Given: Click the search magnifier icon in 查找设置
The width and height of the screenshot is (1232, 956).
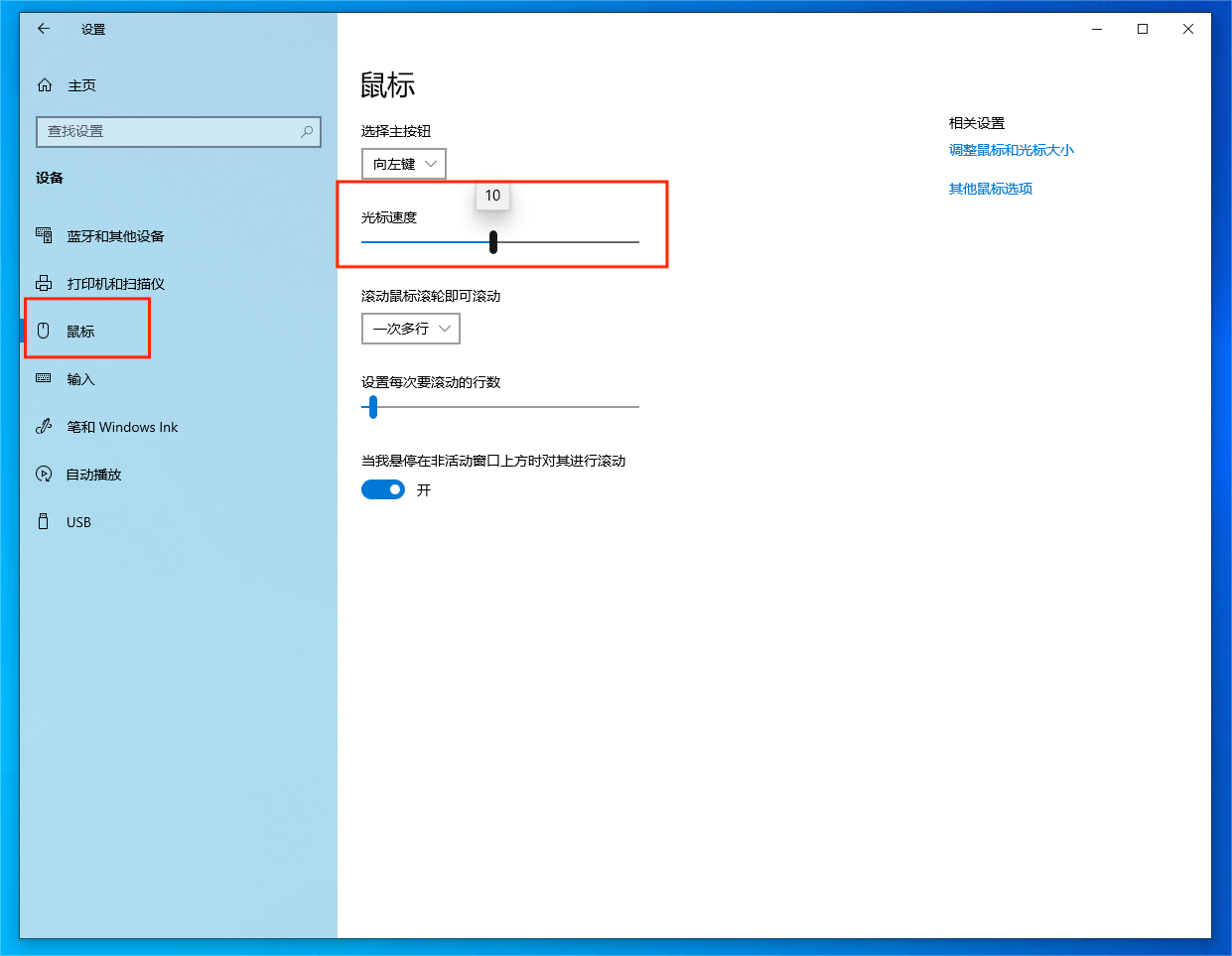Looking at the screenshot, I should [307, 131].
